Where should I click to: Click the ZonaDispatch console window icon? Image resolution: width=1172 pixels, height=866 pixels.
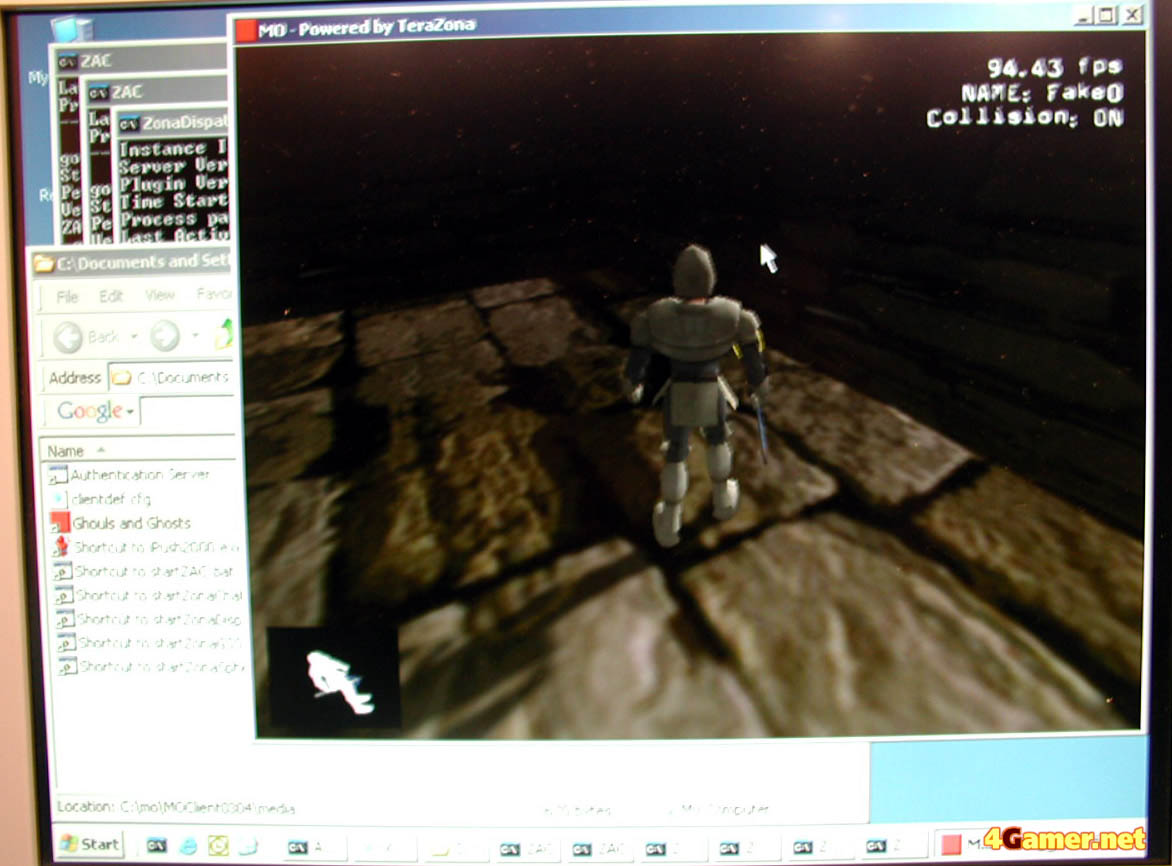click(x=129, y=124)
